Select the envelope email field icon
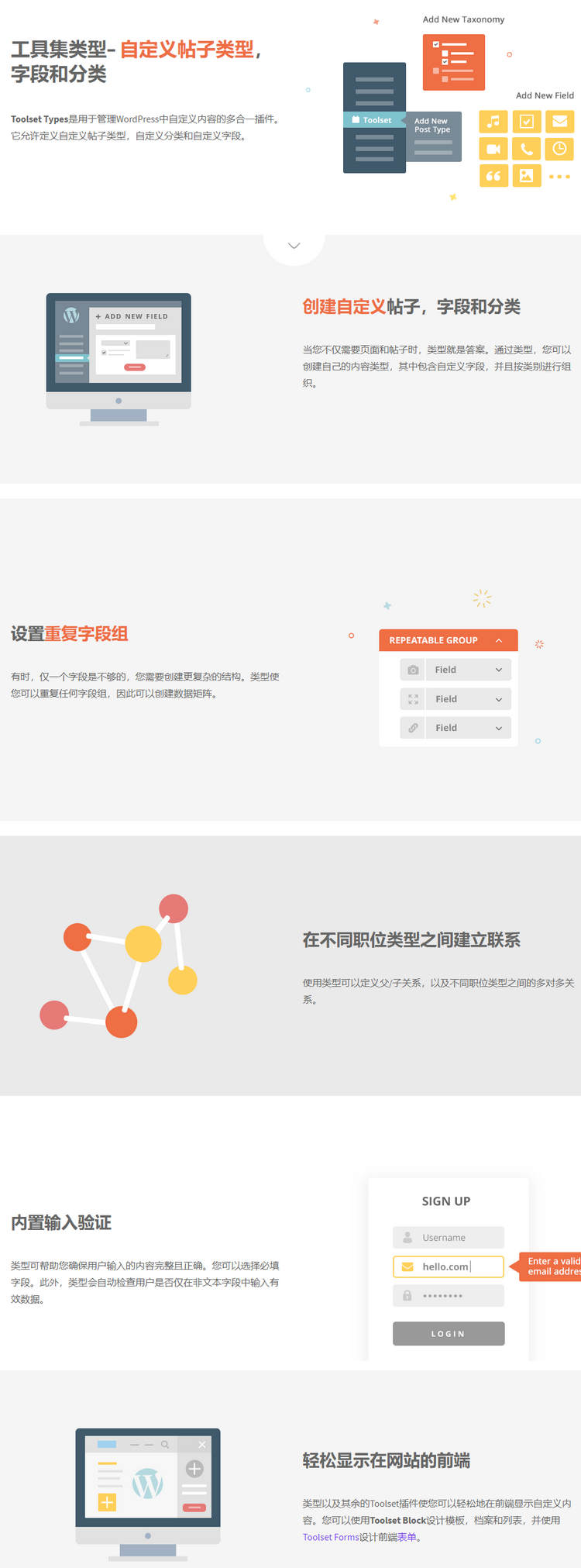The width and height of the screenshot is (581, 1568). point(559,122)
